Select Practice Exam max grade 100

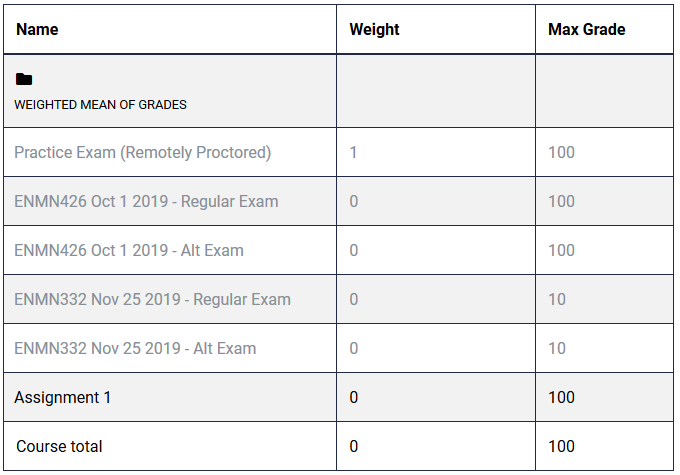[562, 152]
